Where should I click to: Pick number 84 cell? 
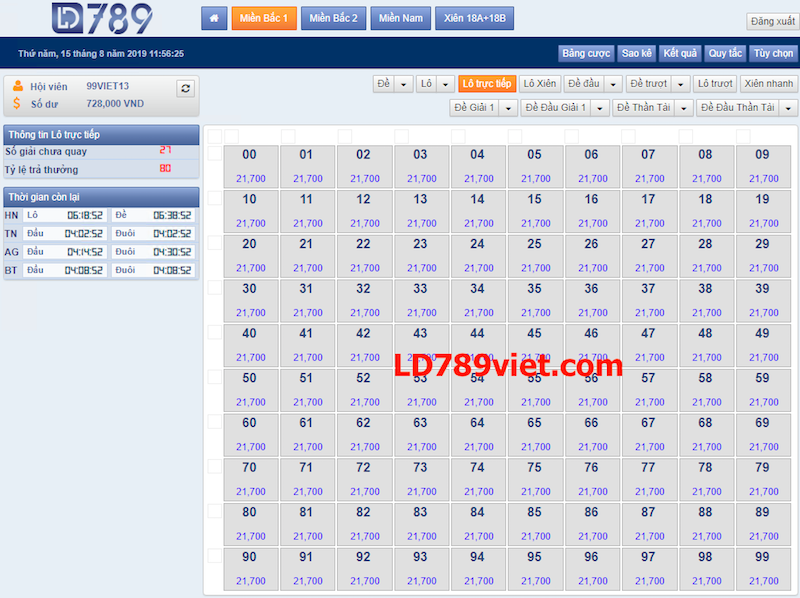[x=479, y=524]
